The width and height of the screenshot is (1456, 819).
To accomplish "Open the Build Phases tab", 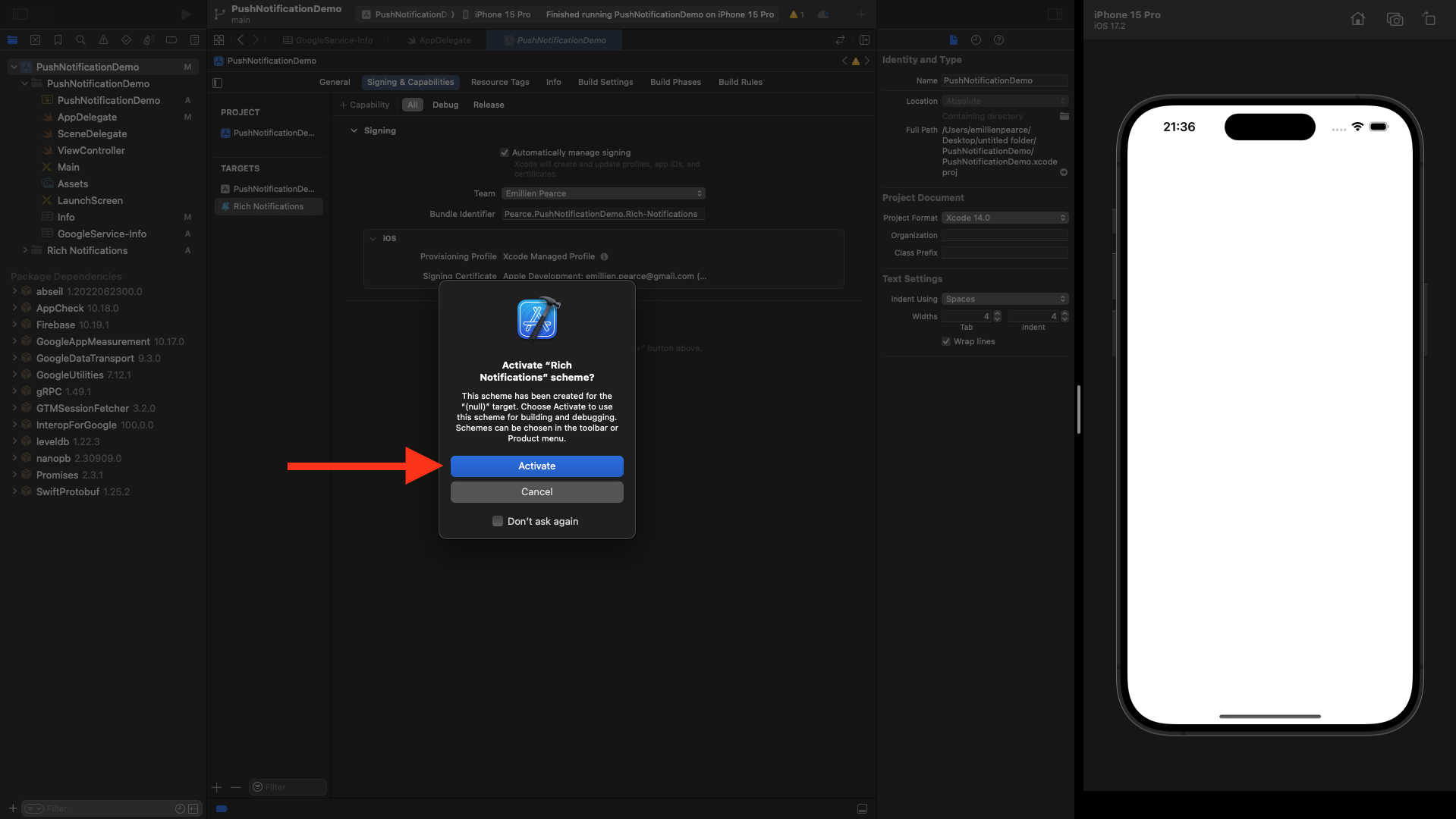I will [675, 82].
